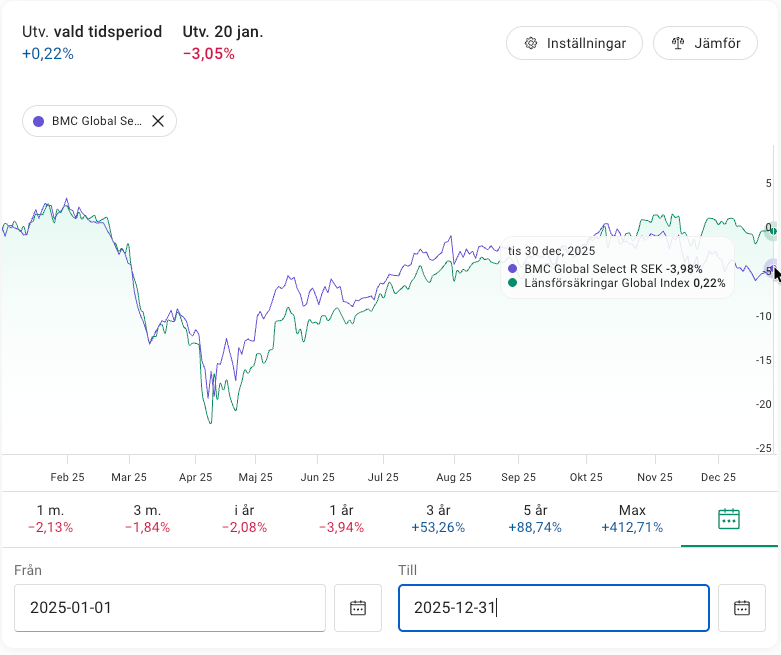The width and height of the screenshot is (781, 655).
Task: Open the Till date picker calendar icon
Action: [x=742, y=608]
